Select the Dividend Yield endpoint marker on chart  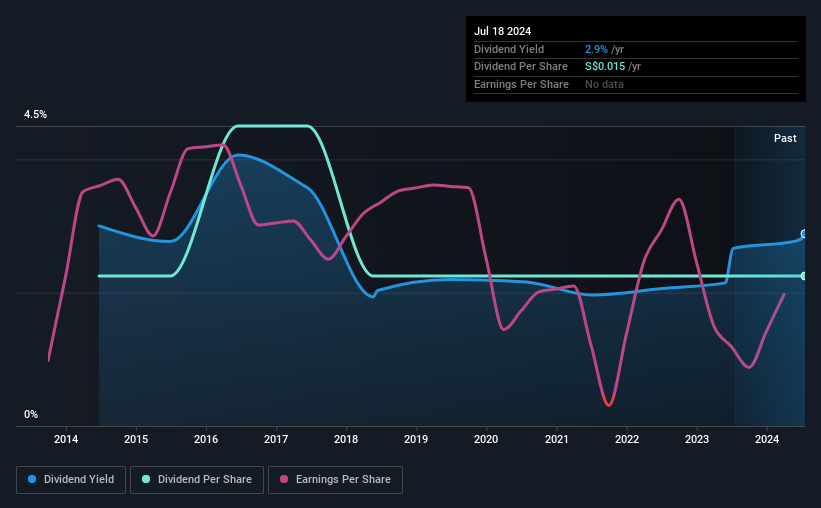coord(804,234)
